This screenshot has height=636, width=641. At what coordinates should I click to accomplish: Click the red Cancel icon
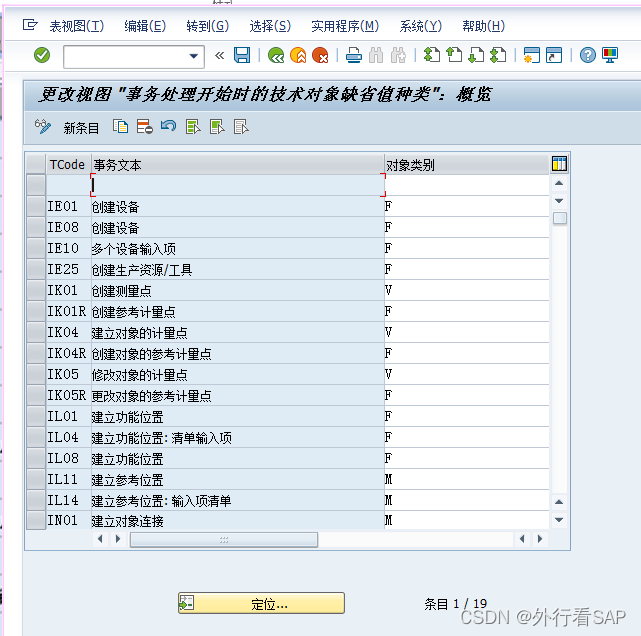[320, 55]
